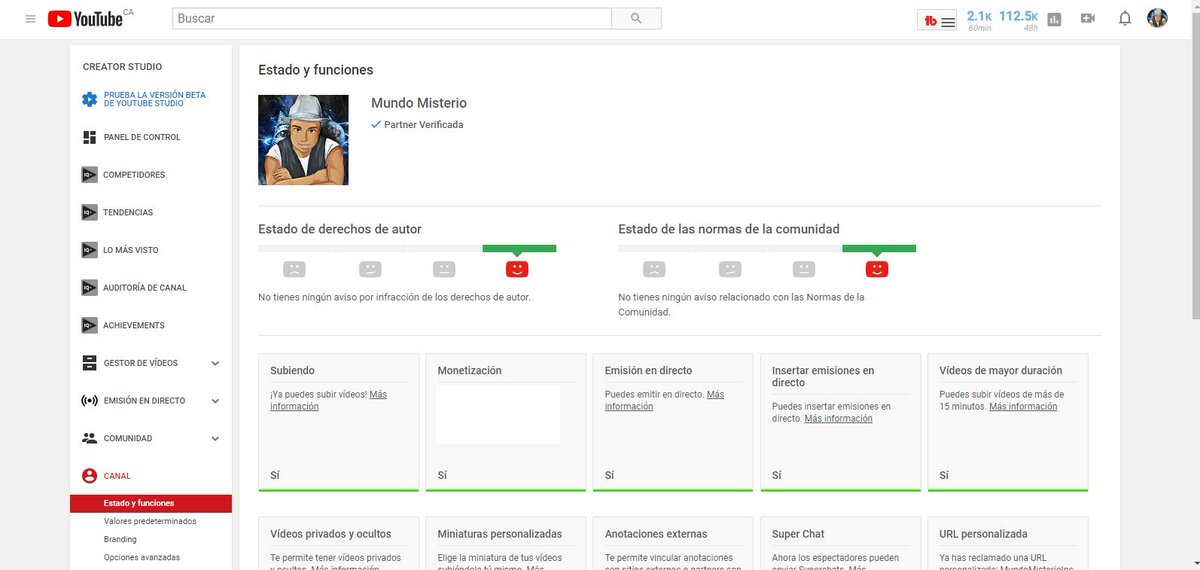Click Más información in Insertar emisiones card
The width and height of the screenshot is (1200, 570).
(x=838, y=419)
